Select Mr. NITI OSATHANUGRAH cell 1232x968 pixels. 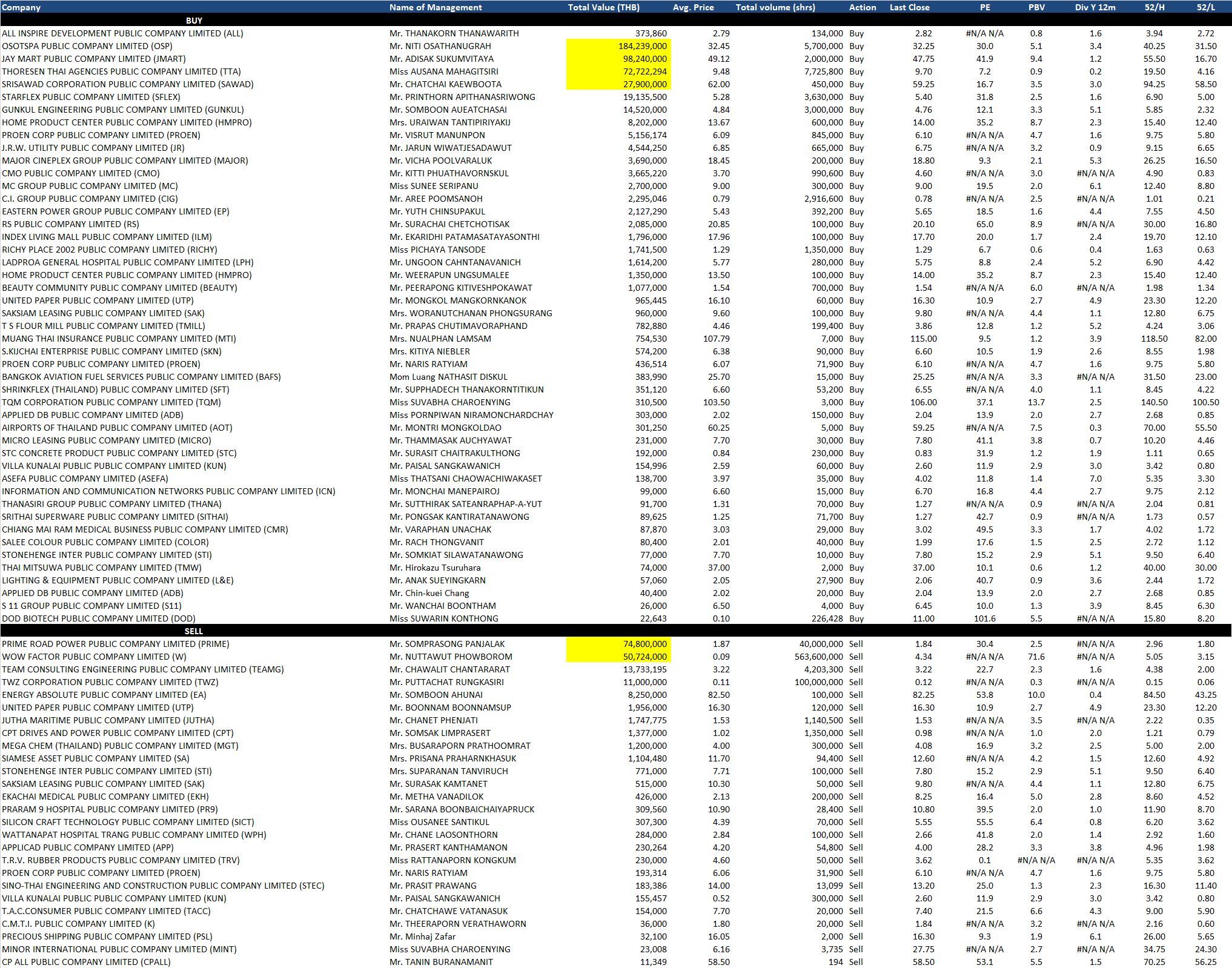pyautogui.click(x=440, y=46)
